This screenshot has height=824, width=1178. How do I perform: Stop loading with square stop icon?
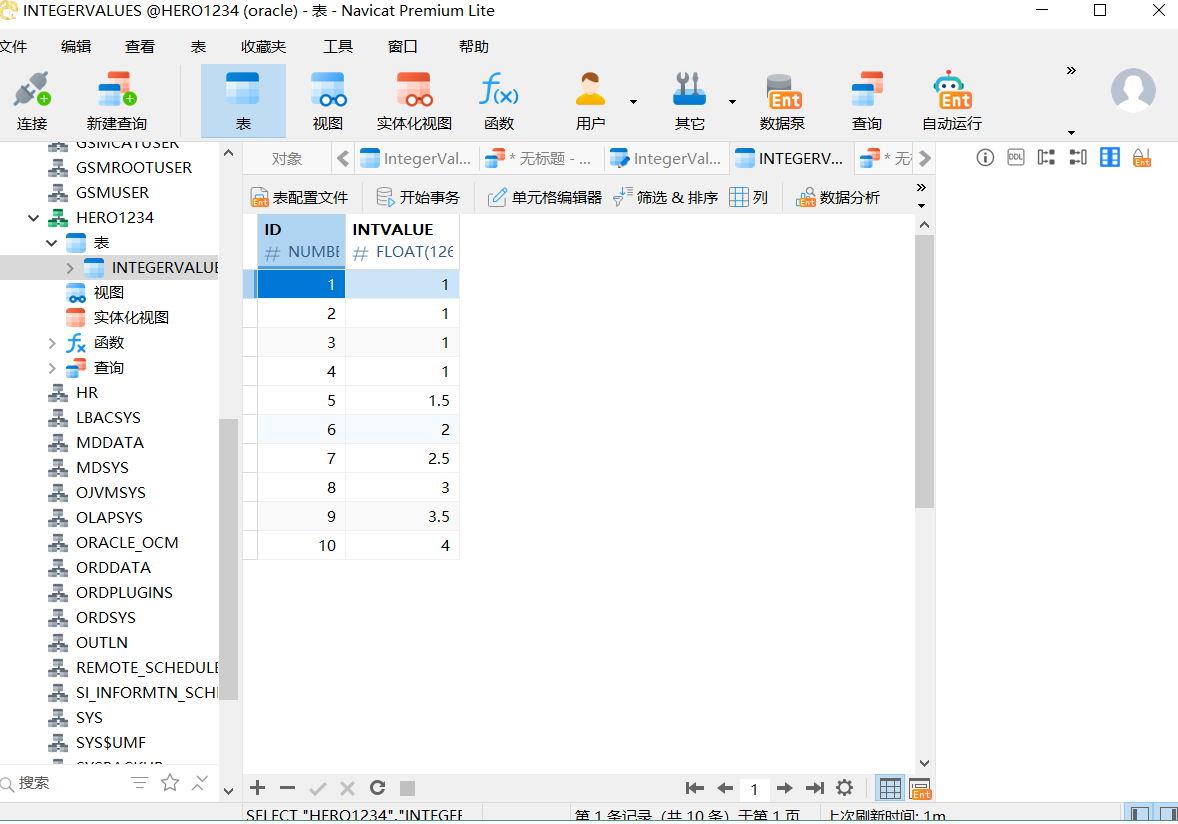point(407,788)
